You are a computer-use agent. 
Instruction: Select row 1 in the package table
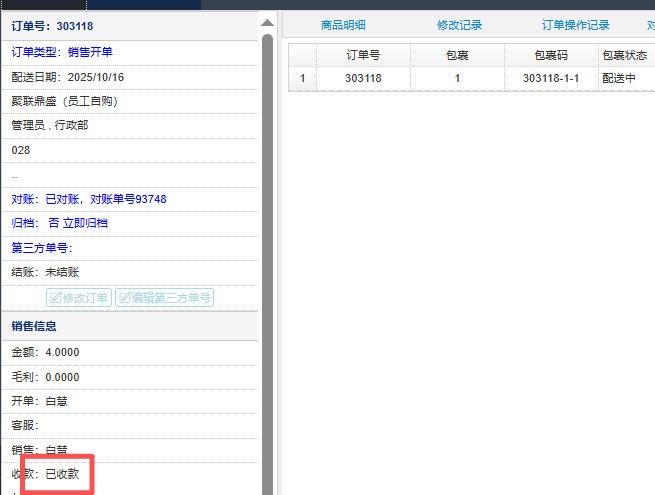[x=302, y=78]
